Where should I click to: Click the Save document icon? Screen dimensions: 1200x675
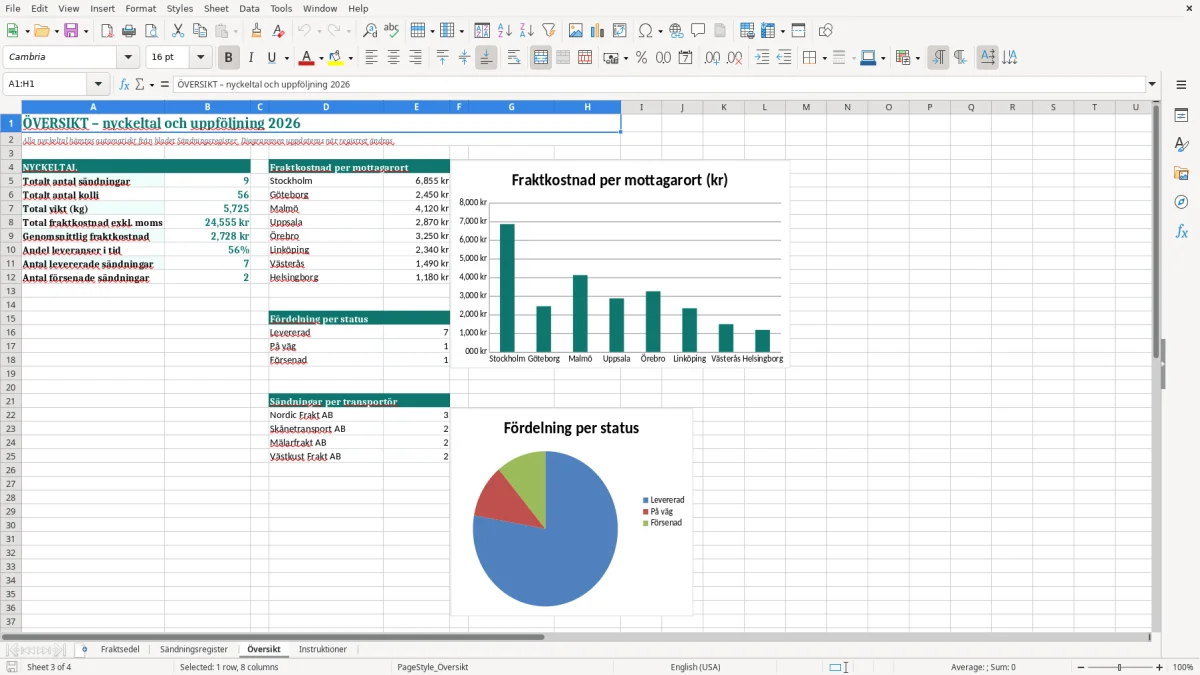pos(71,31)
